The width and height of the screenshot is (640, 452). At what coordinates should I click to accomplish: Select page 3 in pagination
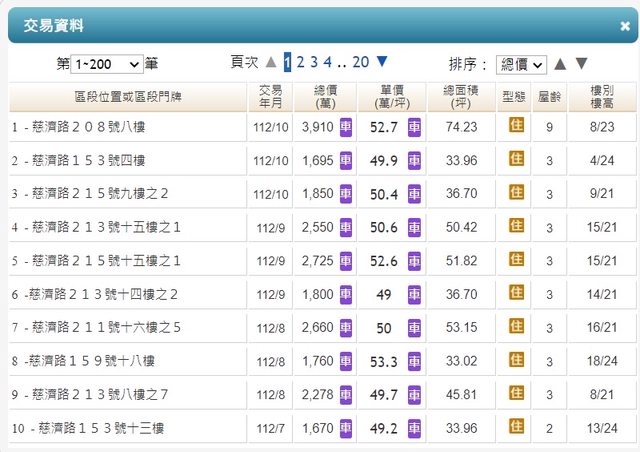[x=313, y=62]
